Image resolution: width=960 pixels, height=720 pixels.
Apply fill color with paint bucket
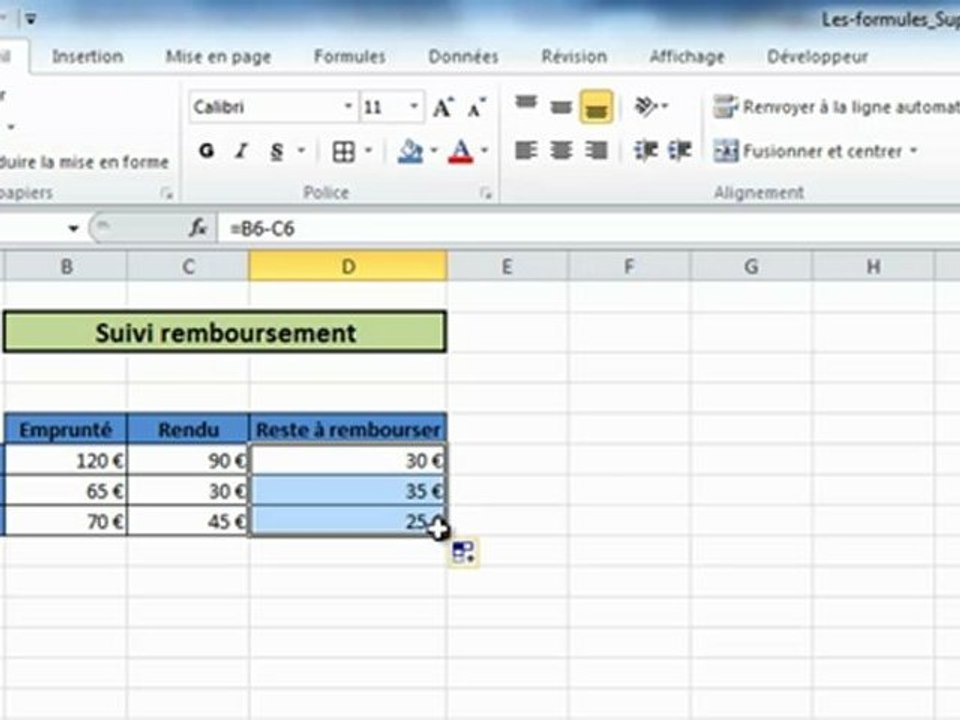[410, 151]
